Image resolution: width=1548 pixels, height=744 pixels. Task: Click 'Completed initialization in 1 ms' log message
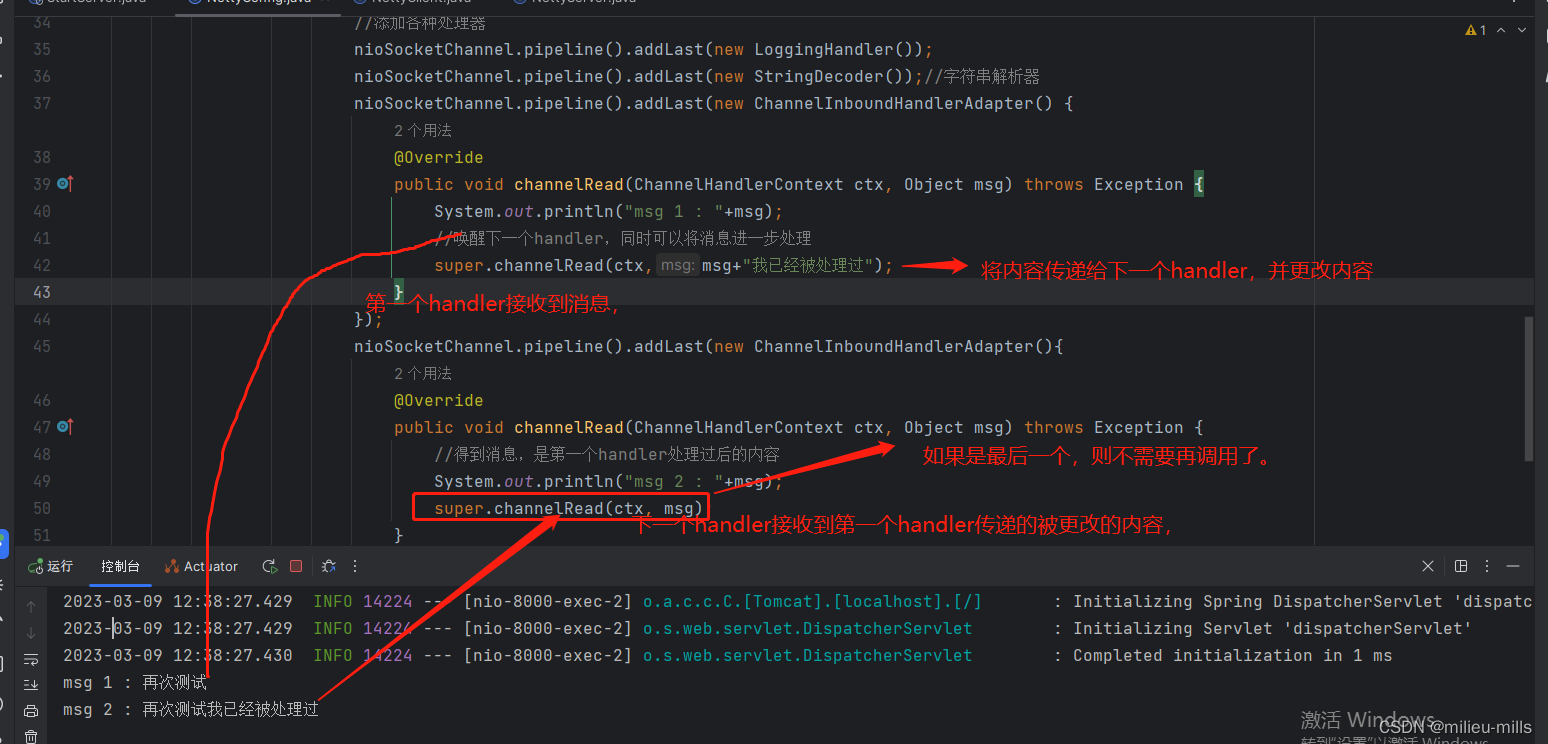coord(1232,656)
